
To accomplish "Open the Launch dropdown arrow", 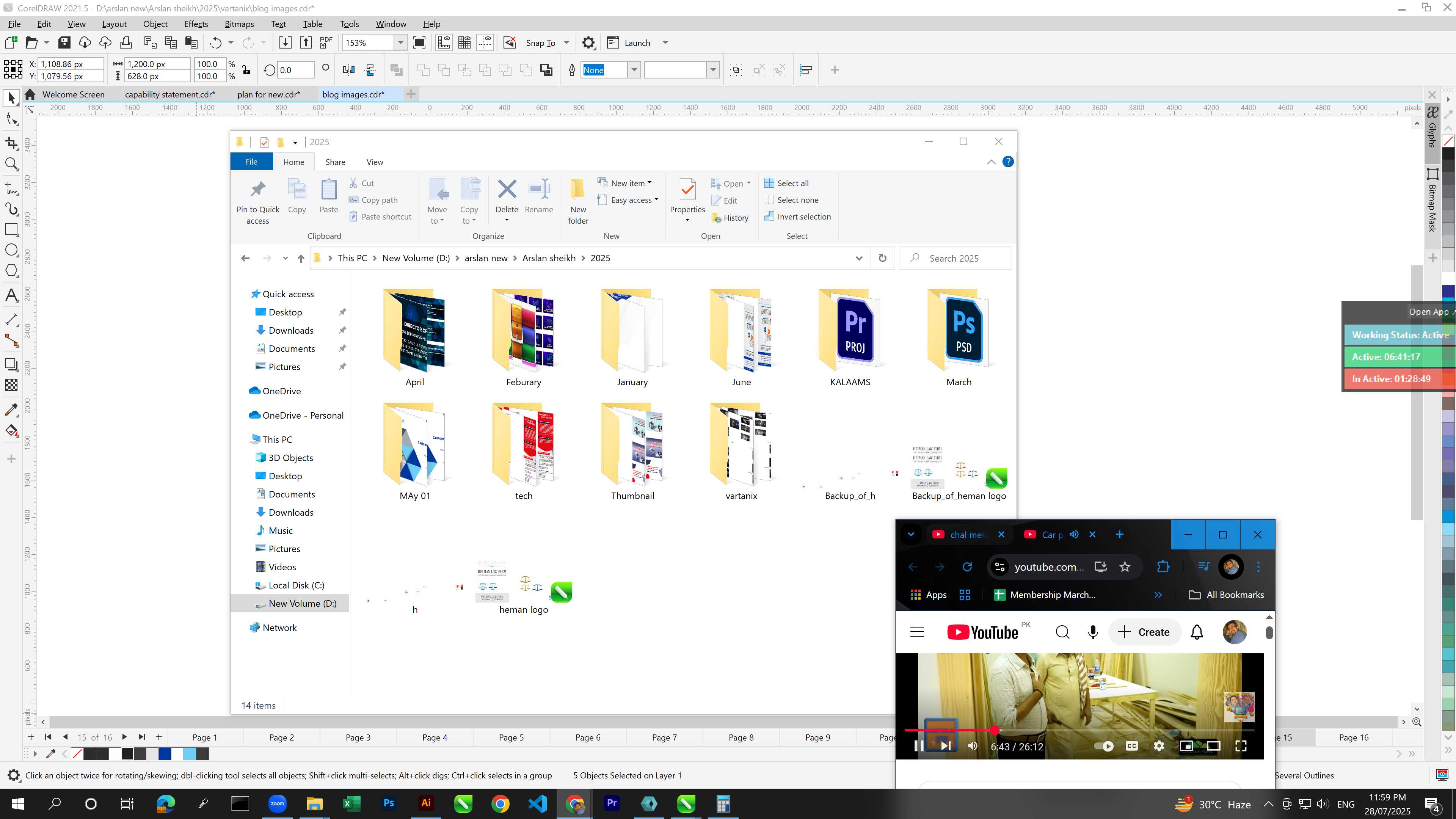I will coord(665,42).
